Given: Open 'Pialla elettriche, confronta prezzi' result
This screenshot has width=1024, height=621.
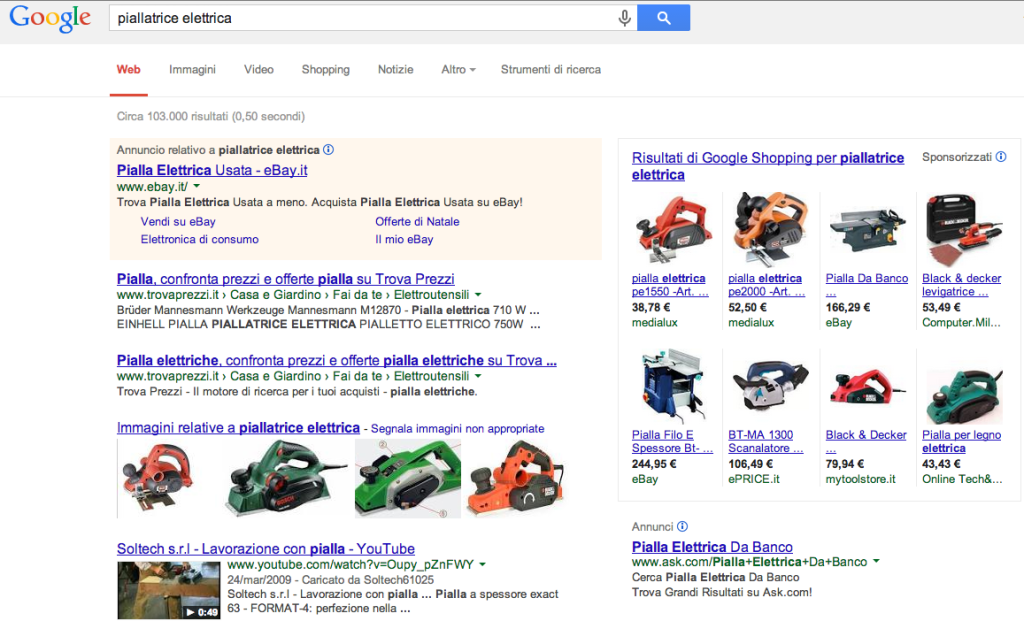Looking at the screenshot, I should [336, 360].
